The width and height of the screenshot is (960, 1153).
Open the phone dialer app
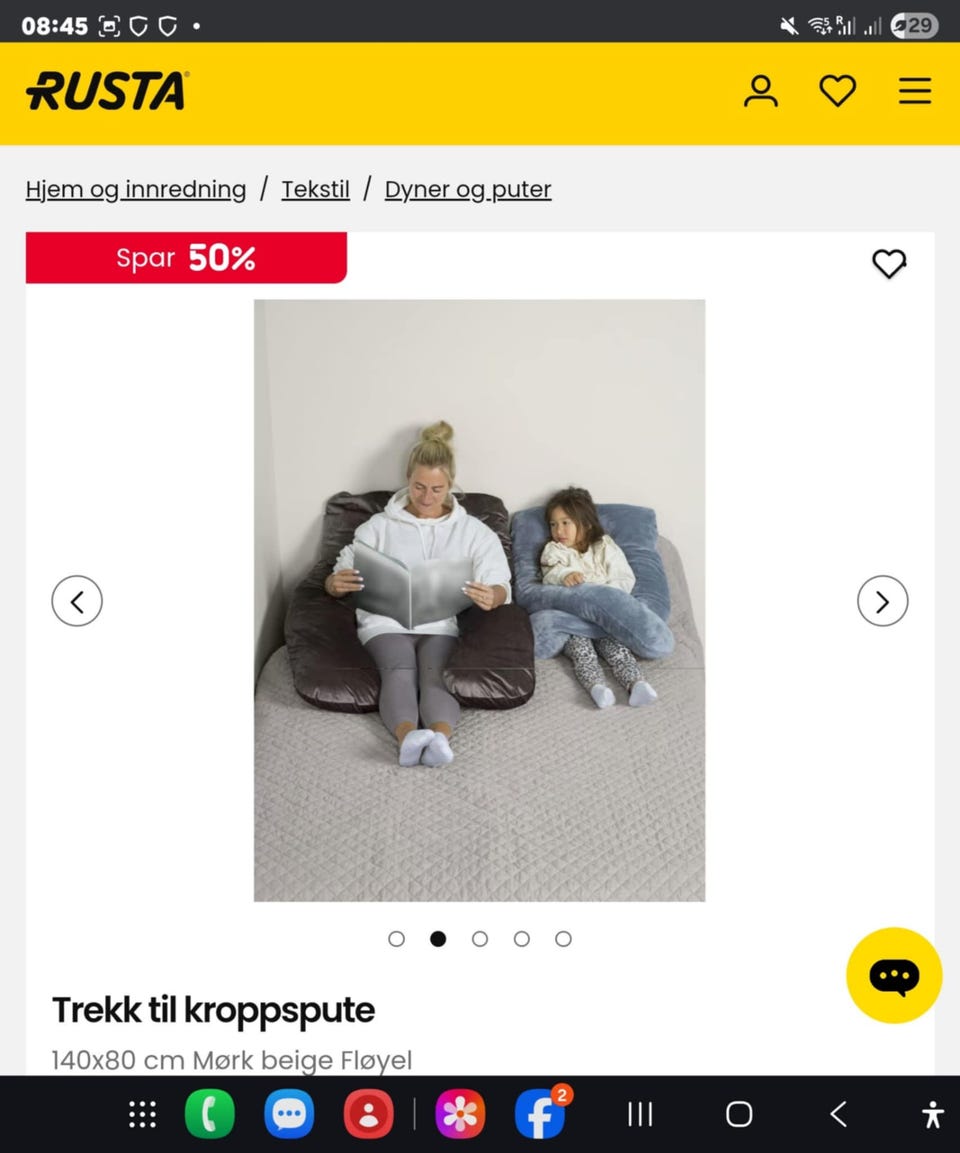coord(209,1114)
